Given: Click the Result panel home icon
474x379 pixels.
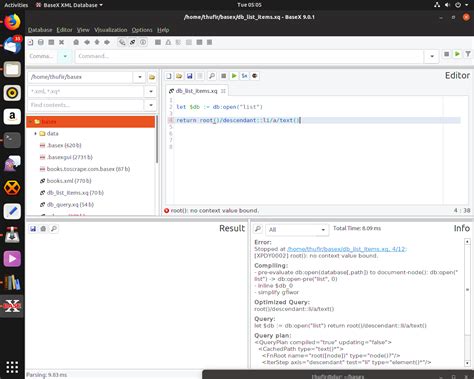Looking at the screenshot, I should pos(43,229).
